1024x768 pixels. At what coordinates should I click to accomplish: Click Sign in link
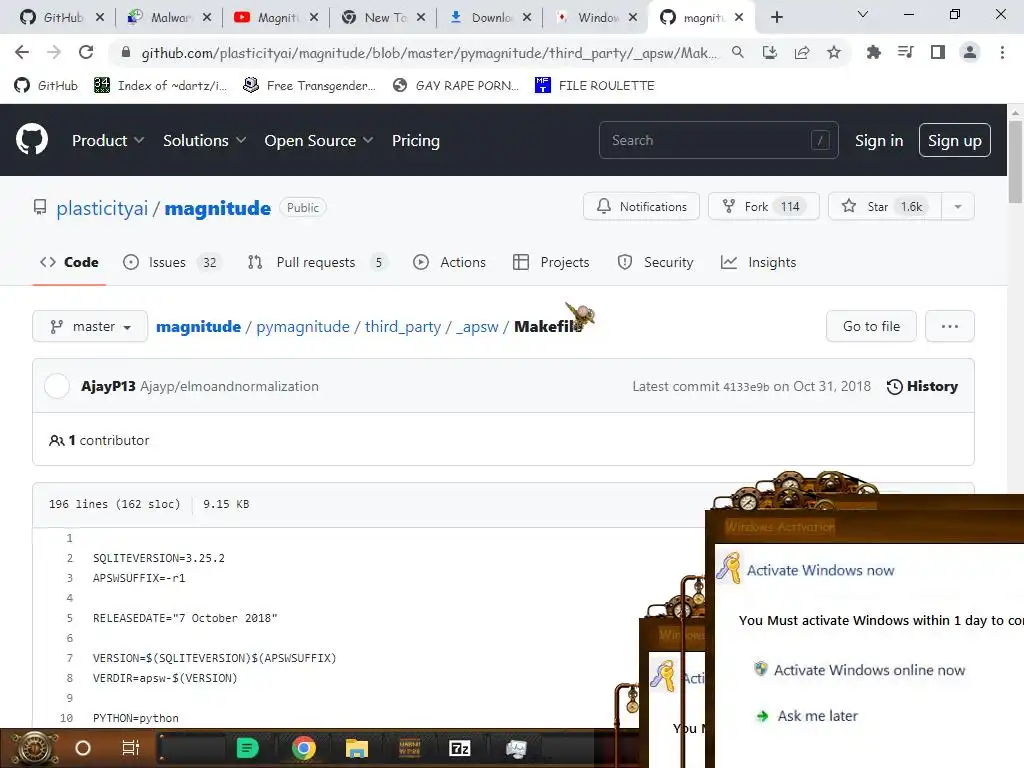point(879,140)
